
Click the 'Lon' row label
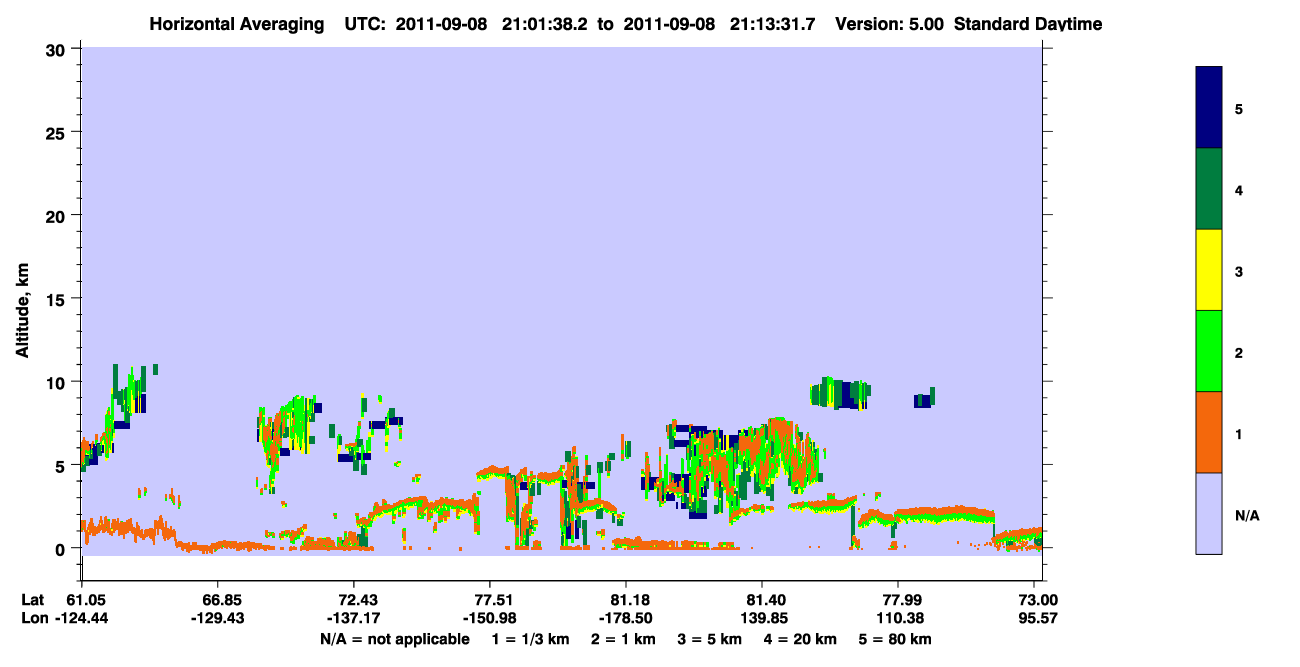coord(33,619)
